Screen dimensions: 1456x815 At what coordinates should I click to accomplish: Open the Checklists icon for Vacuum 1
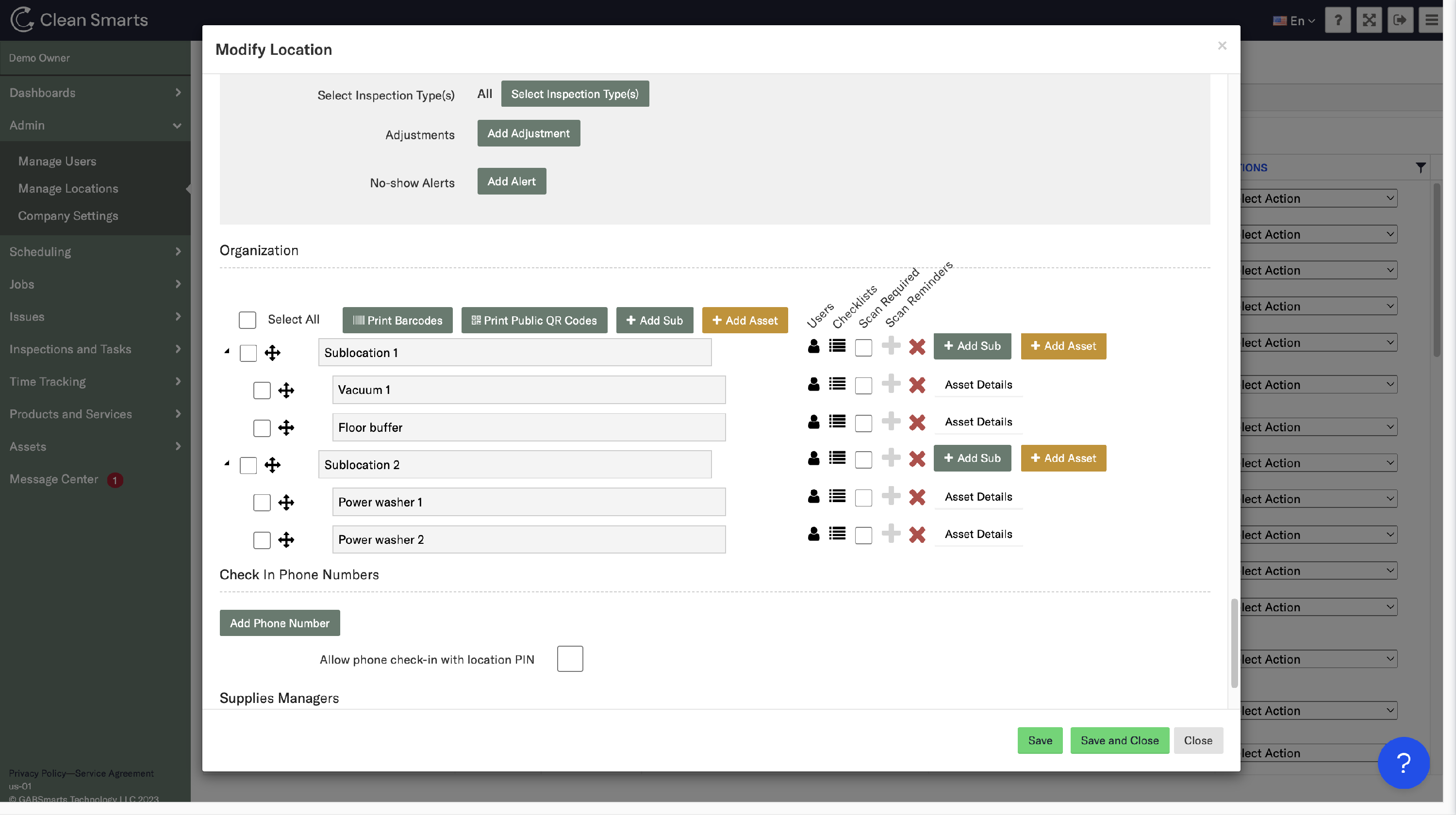click(837, 384)
